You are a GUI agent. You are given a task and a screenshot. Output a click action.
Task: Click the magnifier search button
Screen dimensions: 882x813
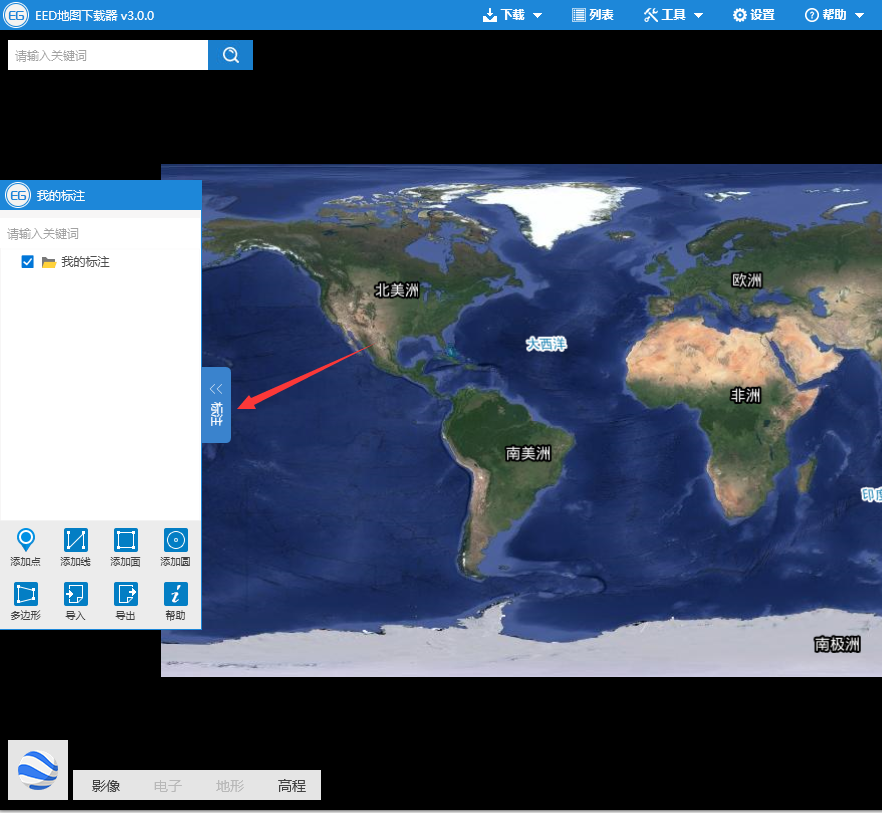pyautogui.click(x=231, y=55)
